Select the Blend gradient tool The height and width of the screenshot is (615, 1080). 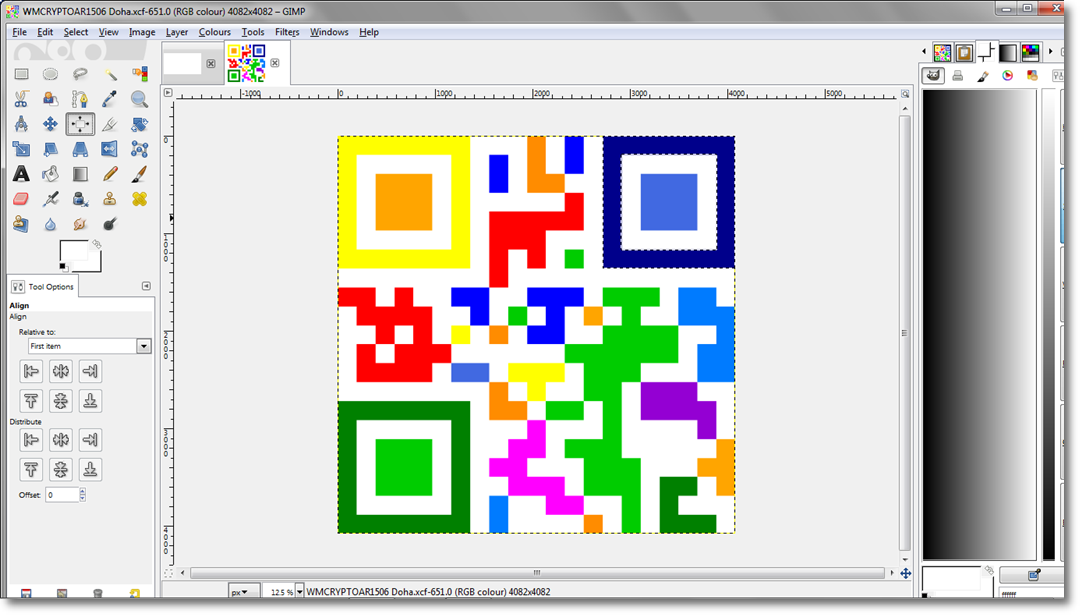(x=80, y=174)
